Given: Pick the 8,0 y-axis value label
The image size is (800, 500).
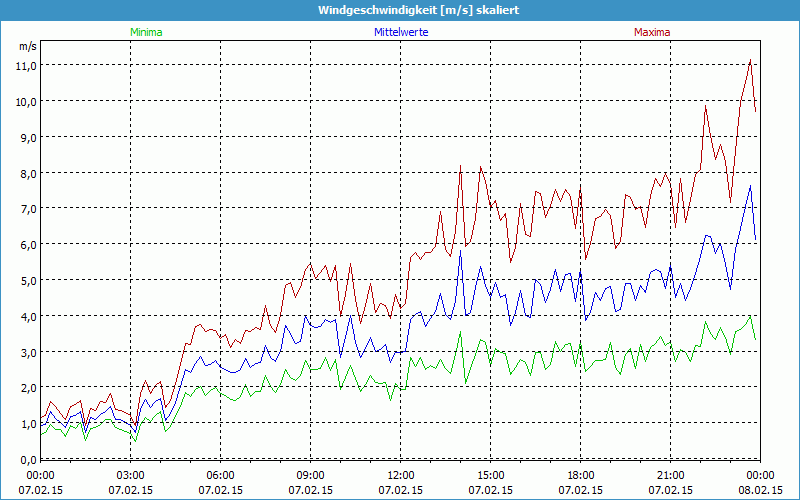Looking at the screenshot, I should click(x=25, y=173).
